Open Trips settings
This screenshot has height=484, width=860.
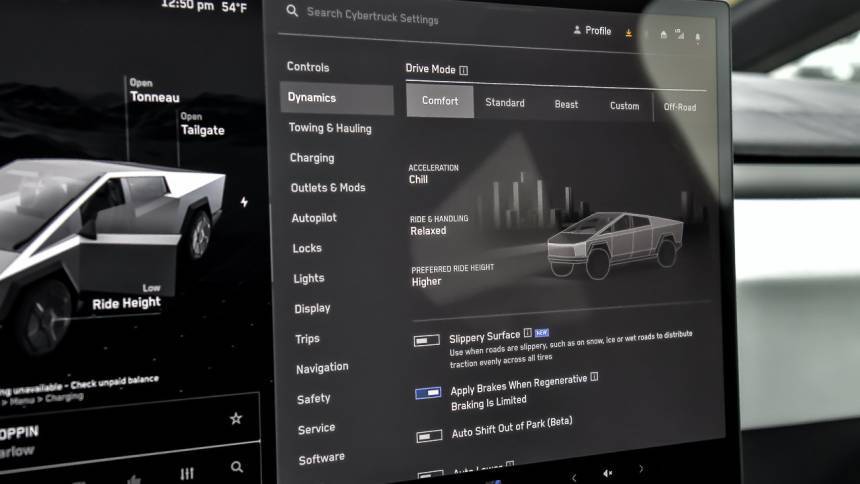click(307, 339)
